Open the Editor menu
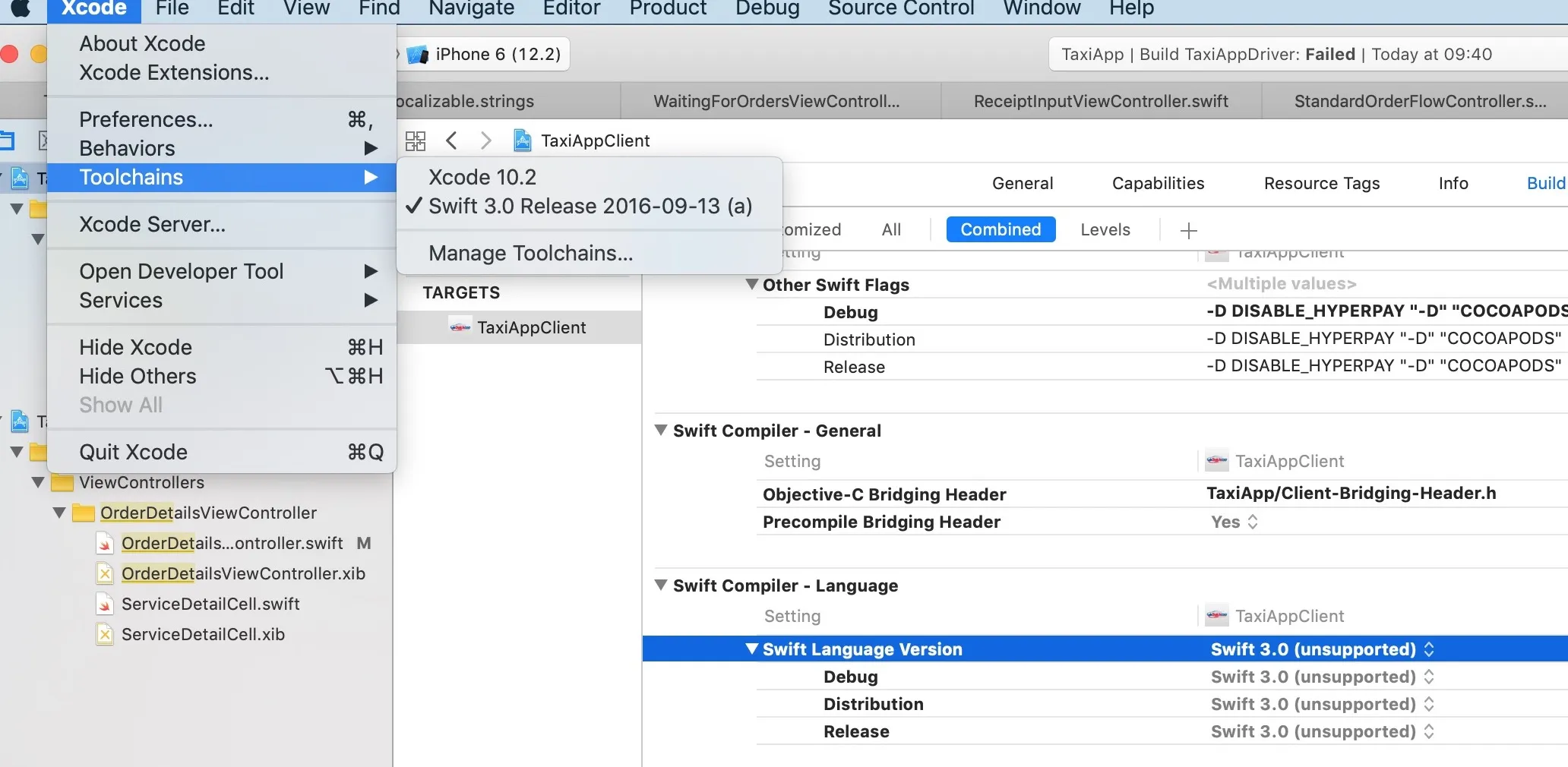Screen dimensions: 1568x767 571,8
